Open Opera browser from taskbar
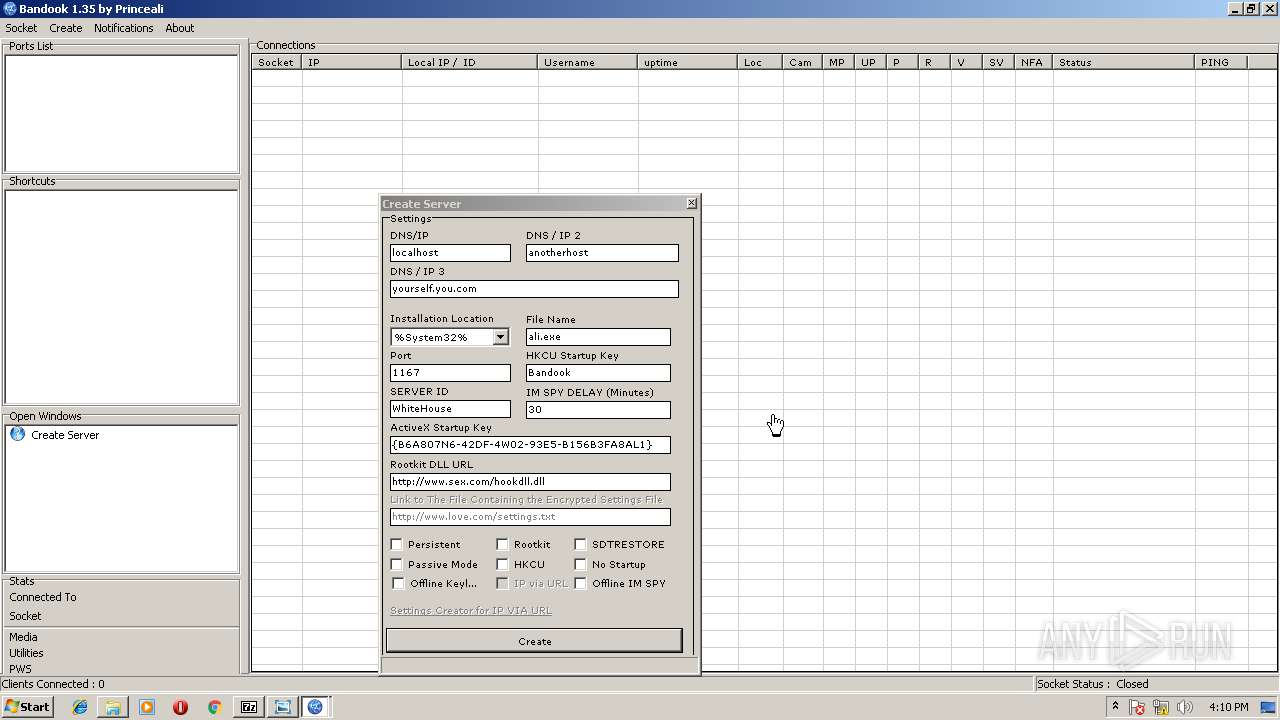The image size is (1280, 720). [x=180, y=707]
